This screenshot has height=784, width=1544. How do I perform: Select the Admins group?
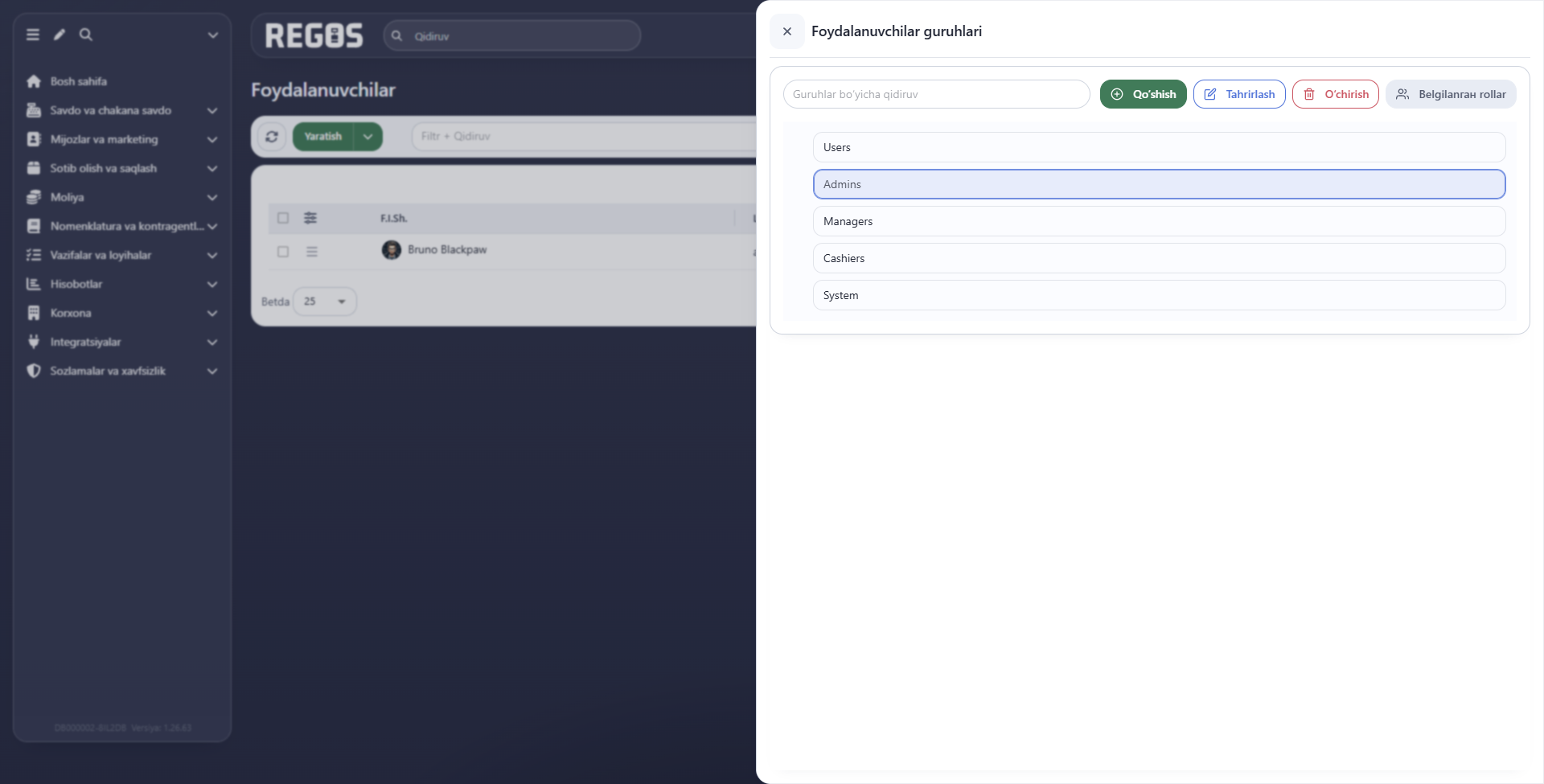[x=1160, y=184]
